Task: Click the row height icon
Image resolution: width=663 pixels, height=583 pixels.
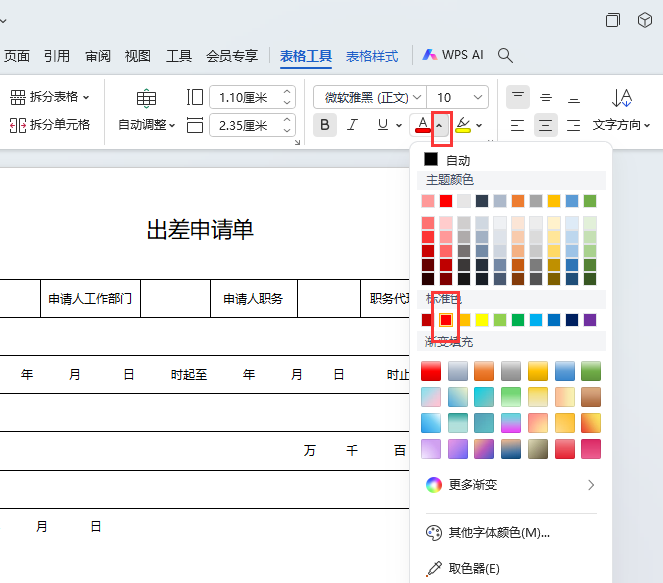Action: [195, 97]
